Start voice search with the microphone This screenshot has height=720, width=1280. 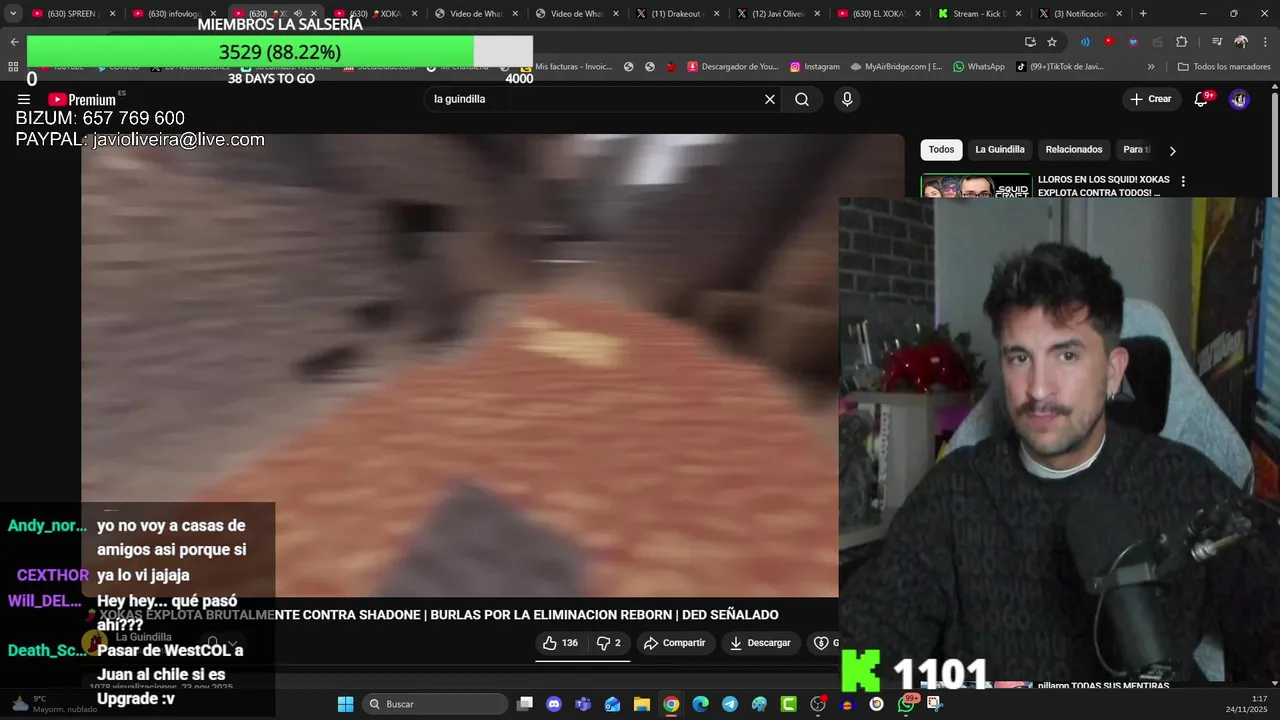[x=847, y=99]
